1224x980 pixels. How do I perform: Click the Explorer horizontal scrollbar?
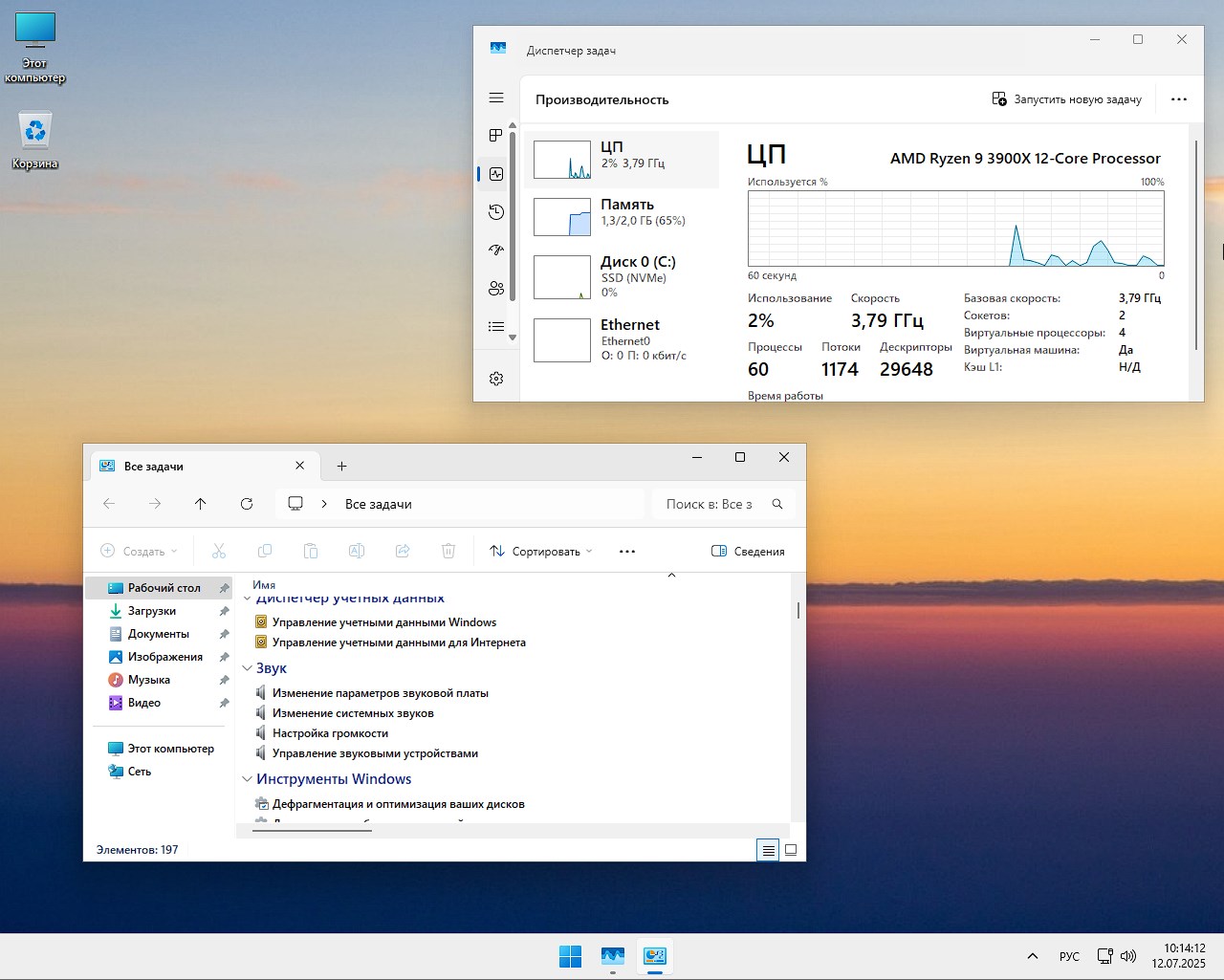coord(312,831)
